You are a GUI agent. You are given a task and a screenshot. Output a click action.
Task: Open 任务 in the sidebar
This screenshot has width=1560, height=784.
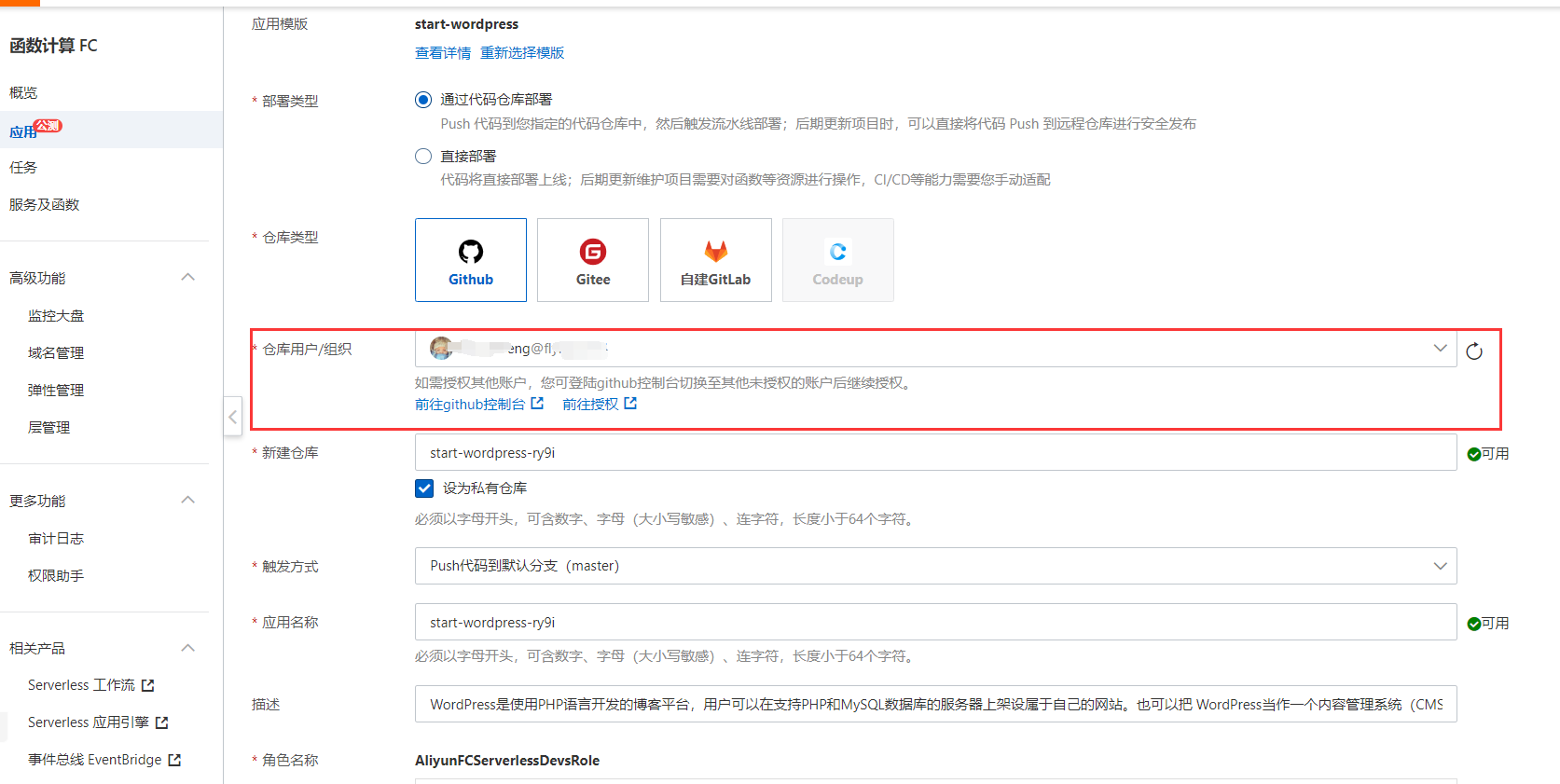[x=23, y=168]
